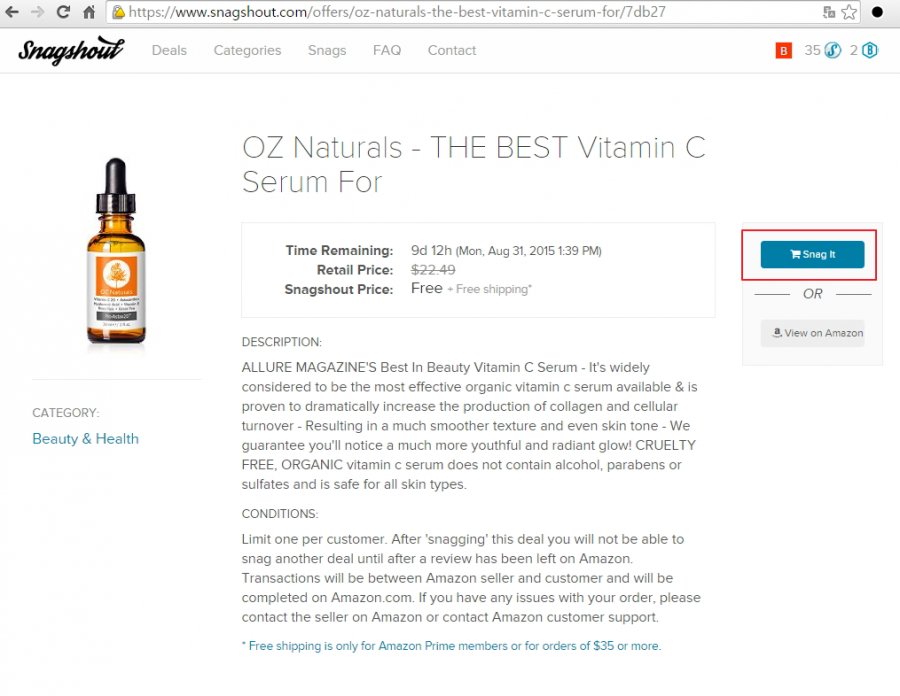Screen dimensions: 900x696
Task: Click the blue Snag It button
Action: (x=812, y=254)
